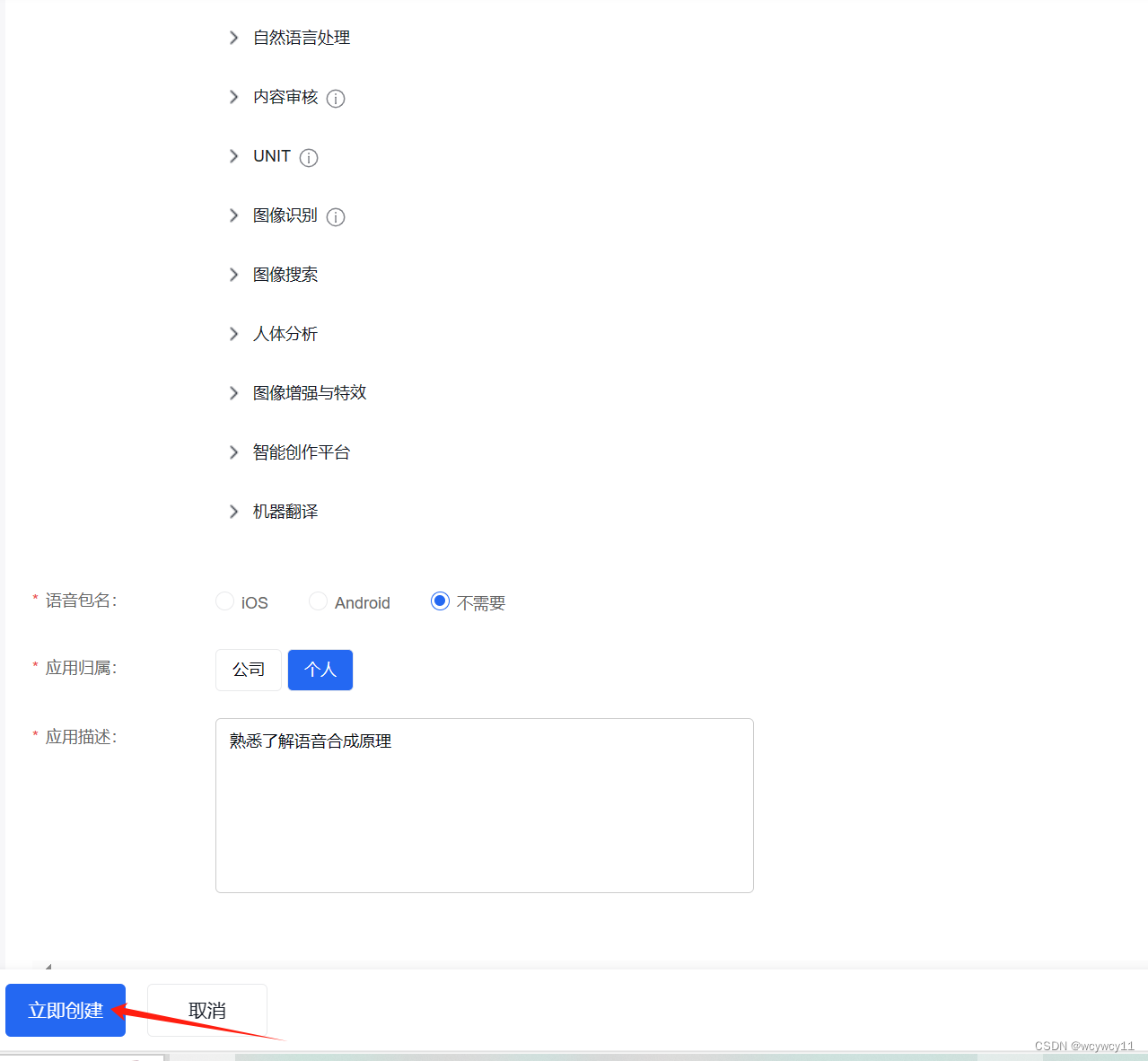Expand the 内容审核 category chevron

[233, 97]
